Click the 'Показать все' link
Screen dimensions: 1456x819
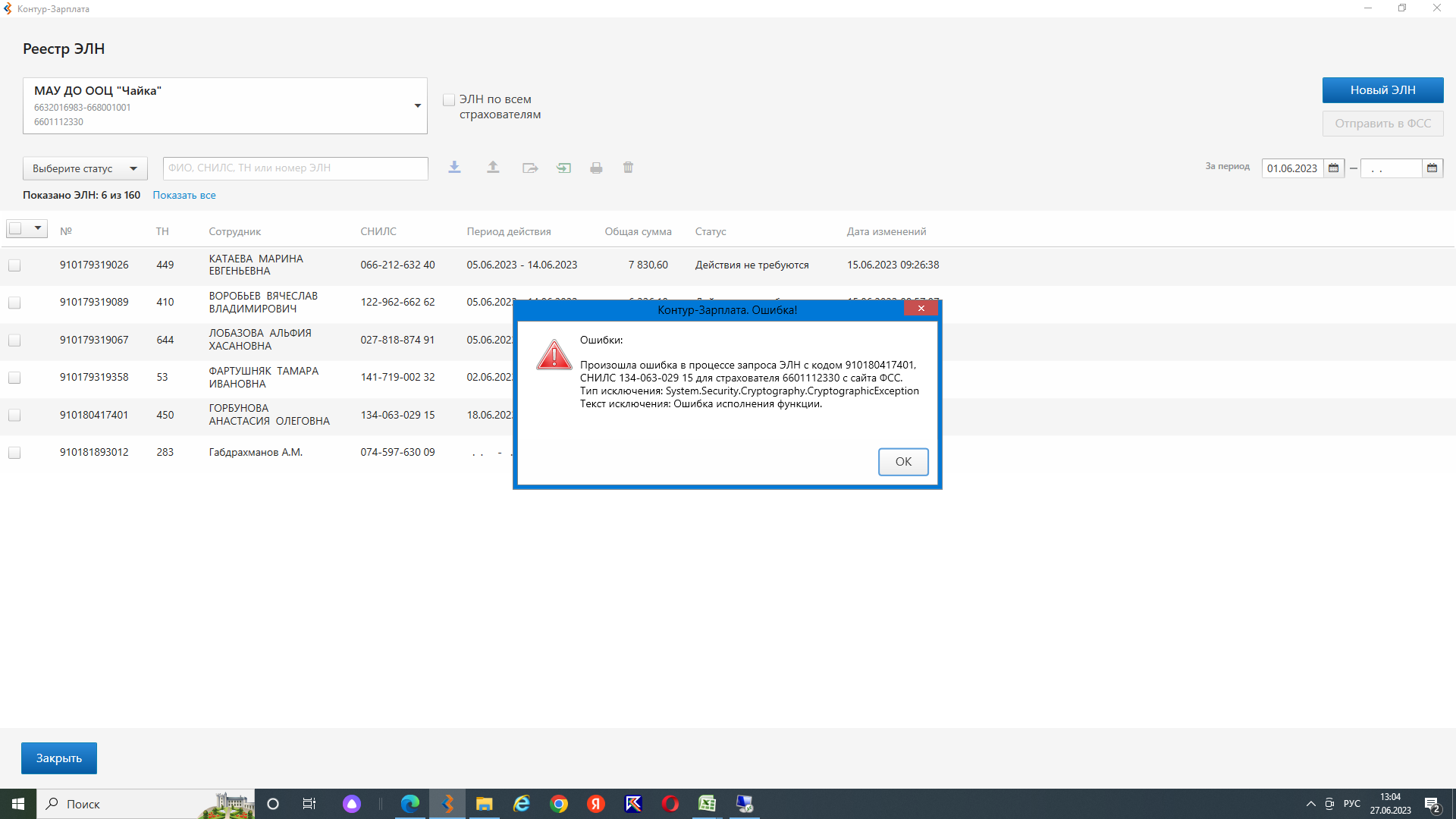184,196
